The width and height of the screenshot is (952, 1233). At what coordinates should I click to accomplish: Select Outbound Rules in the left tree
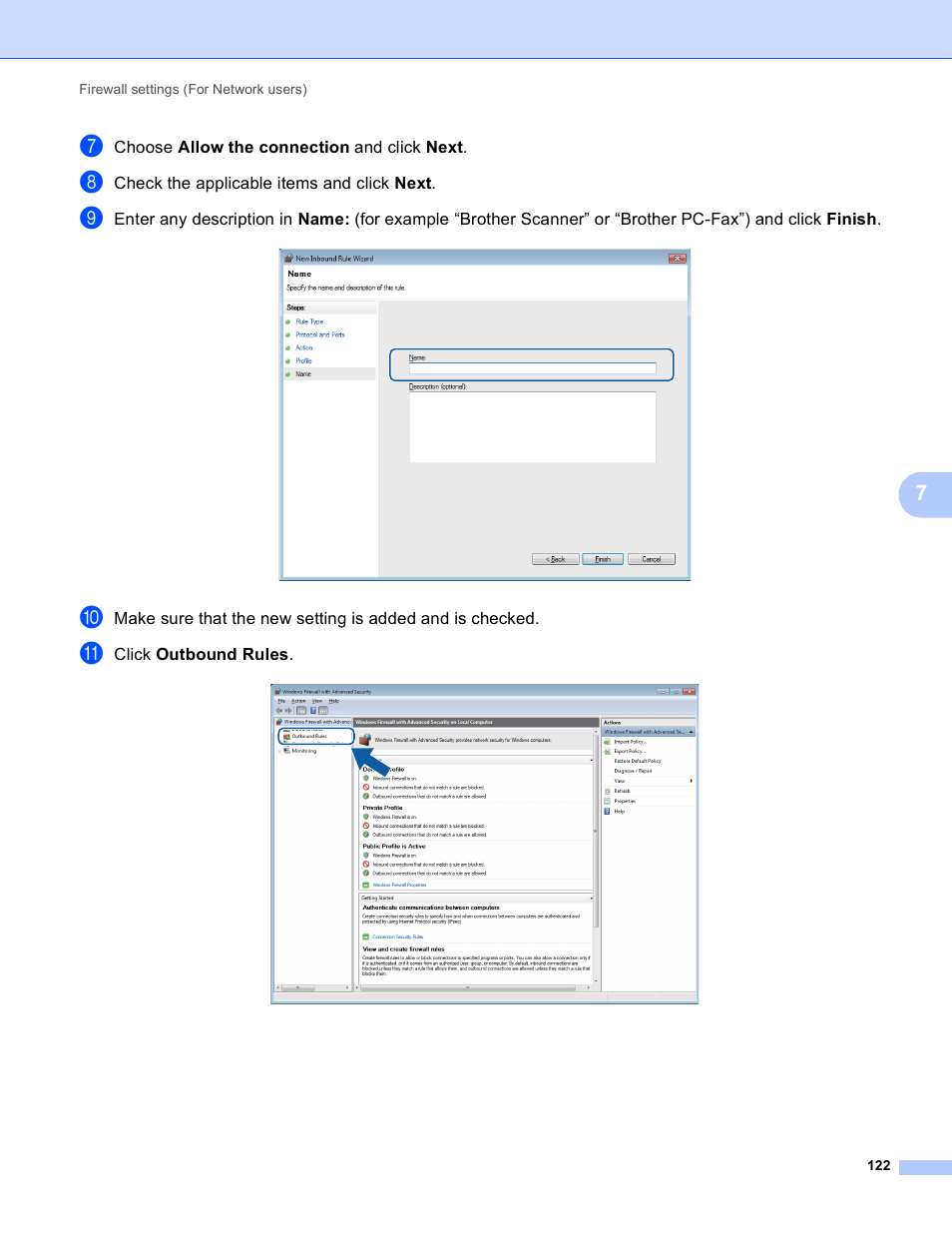pos(309,736)
